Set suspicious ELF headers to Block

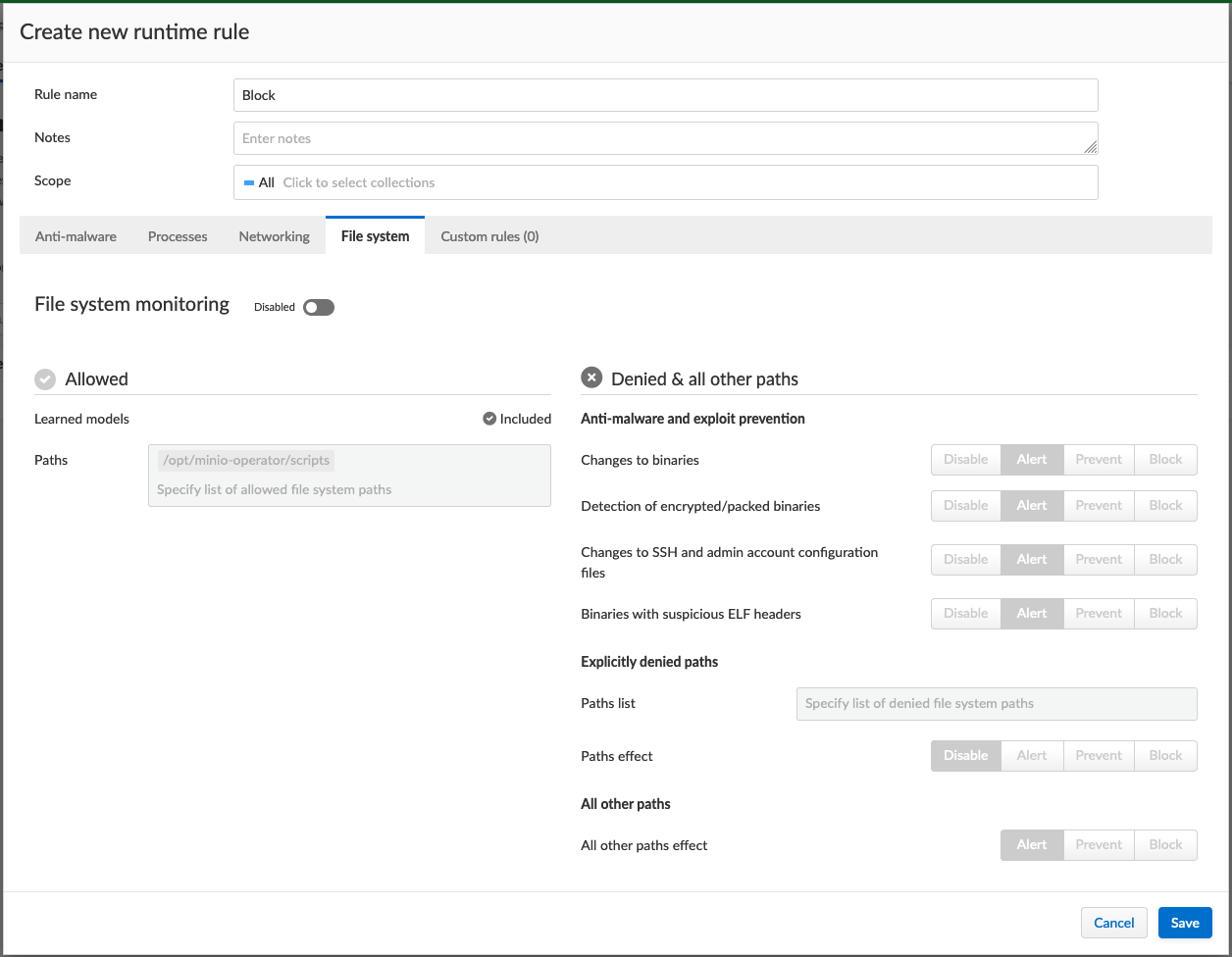tap(1165, 613)
